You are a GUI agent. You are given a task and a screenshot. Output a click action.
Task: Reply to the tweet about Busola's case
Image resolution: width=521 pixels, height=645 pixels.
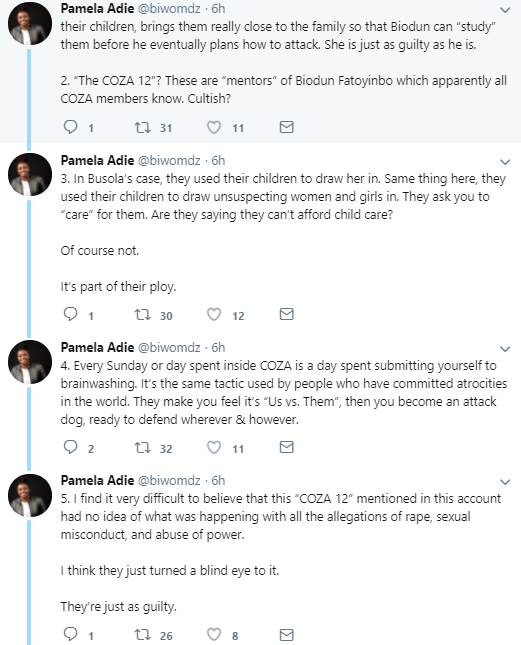pos(71,314)
